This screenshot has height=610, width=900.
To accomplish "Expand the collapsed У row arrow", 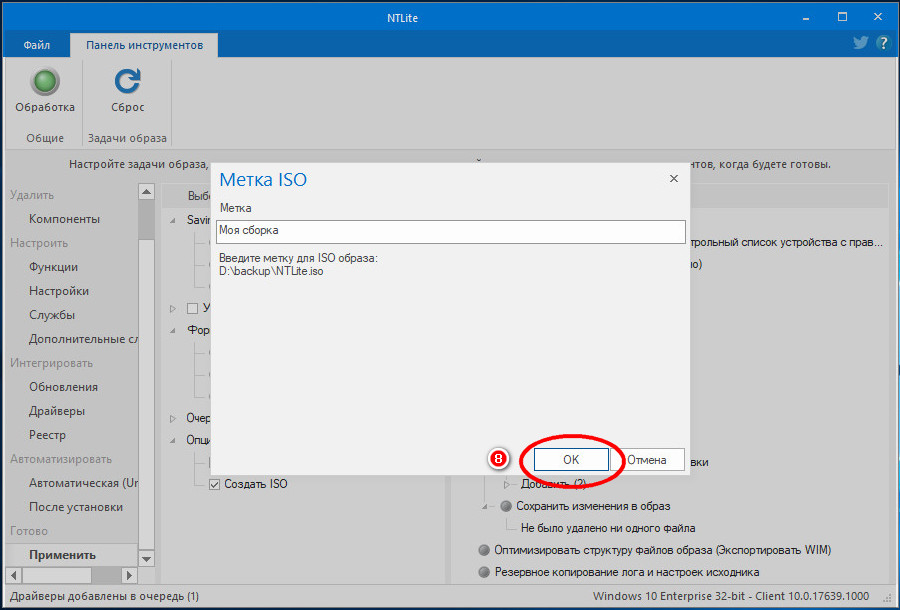I will 173,309.
